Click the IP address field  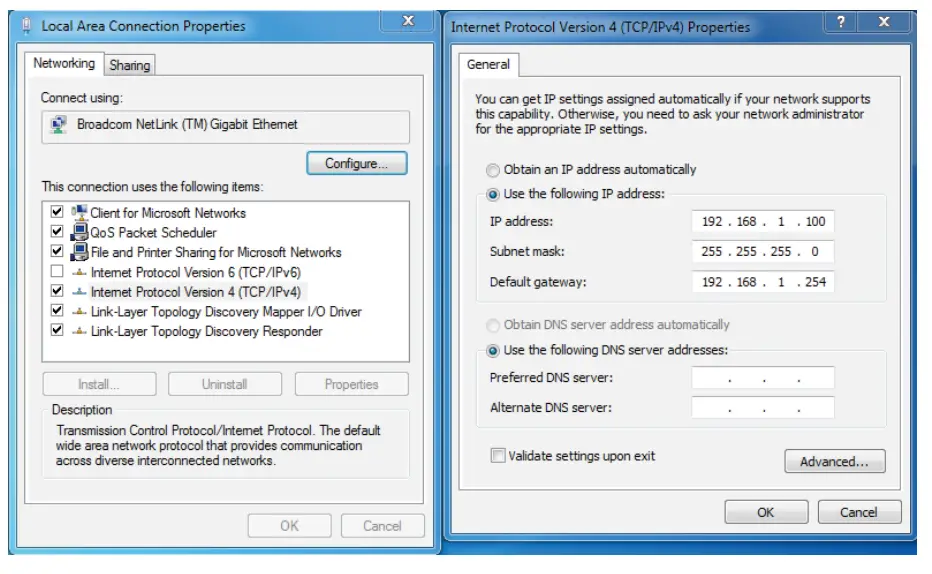[x=763, y=222]
